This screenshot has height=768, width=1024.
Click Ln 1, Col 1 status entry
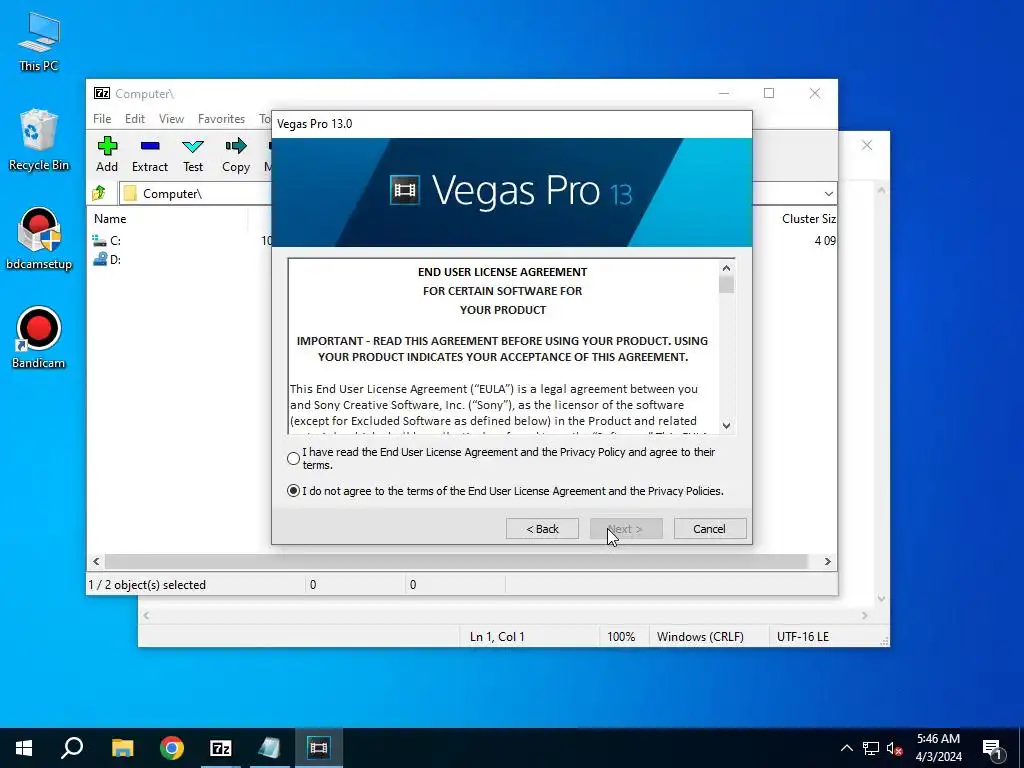(497, 637)
